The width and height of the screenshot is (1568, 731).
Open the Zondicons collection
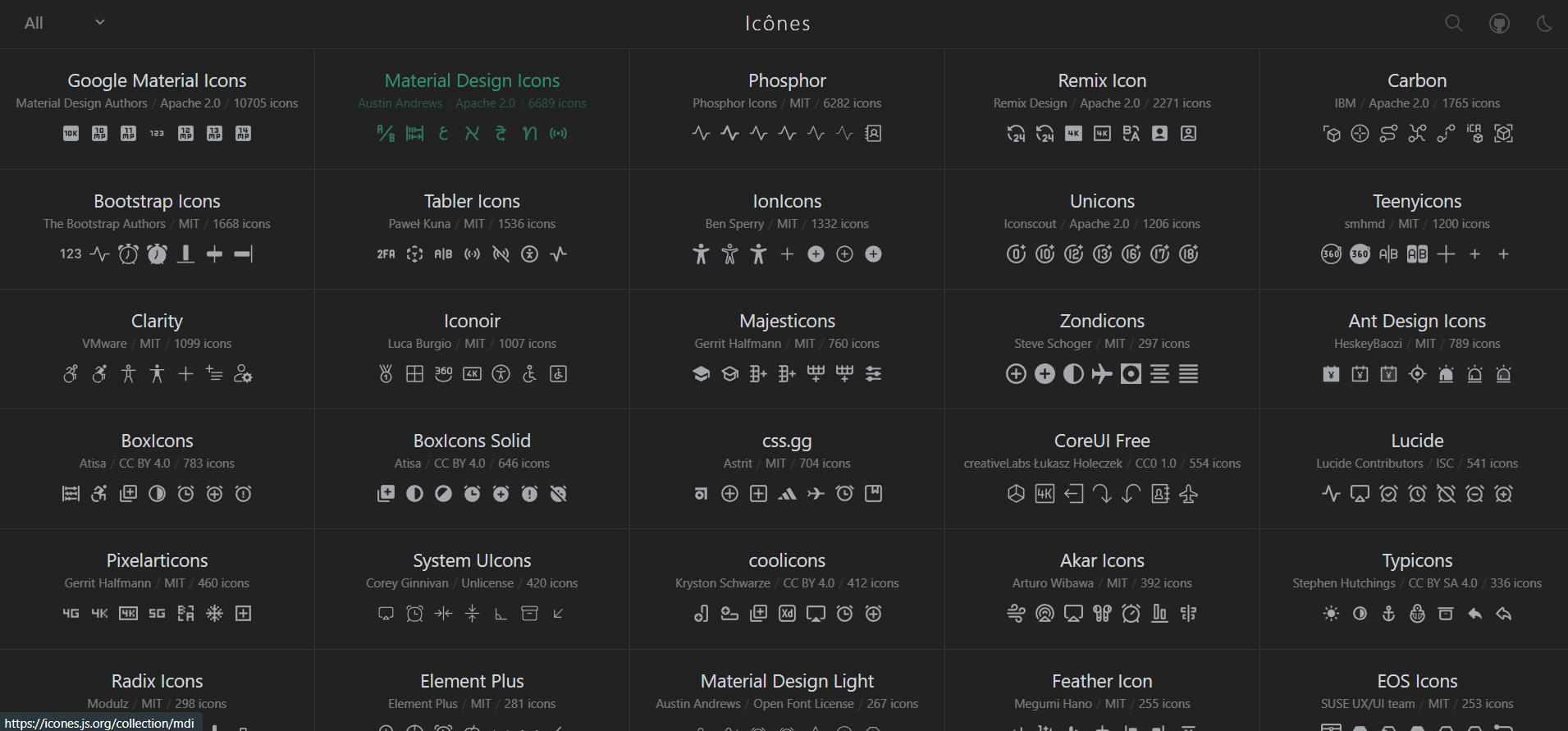(x=1102, y=350)
